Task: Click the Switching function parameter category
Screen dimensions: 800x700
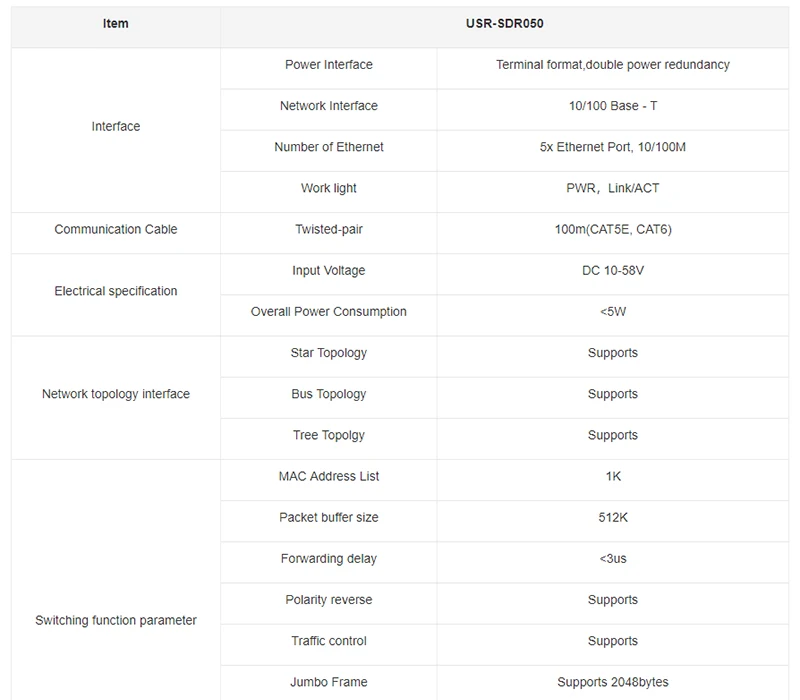Action: 116,620
